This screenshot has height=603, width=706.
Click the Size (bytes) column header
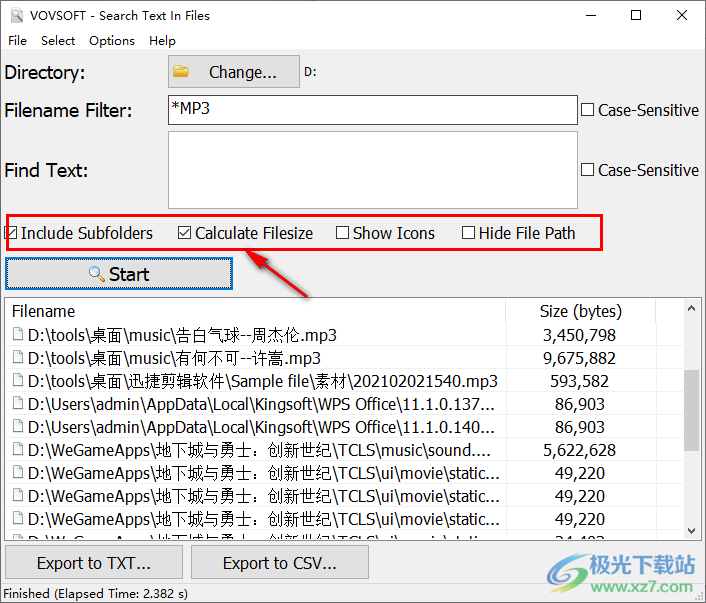click(580, 311)
